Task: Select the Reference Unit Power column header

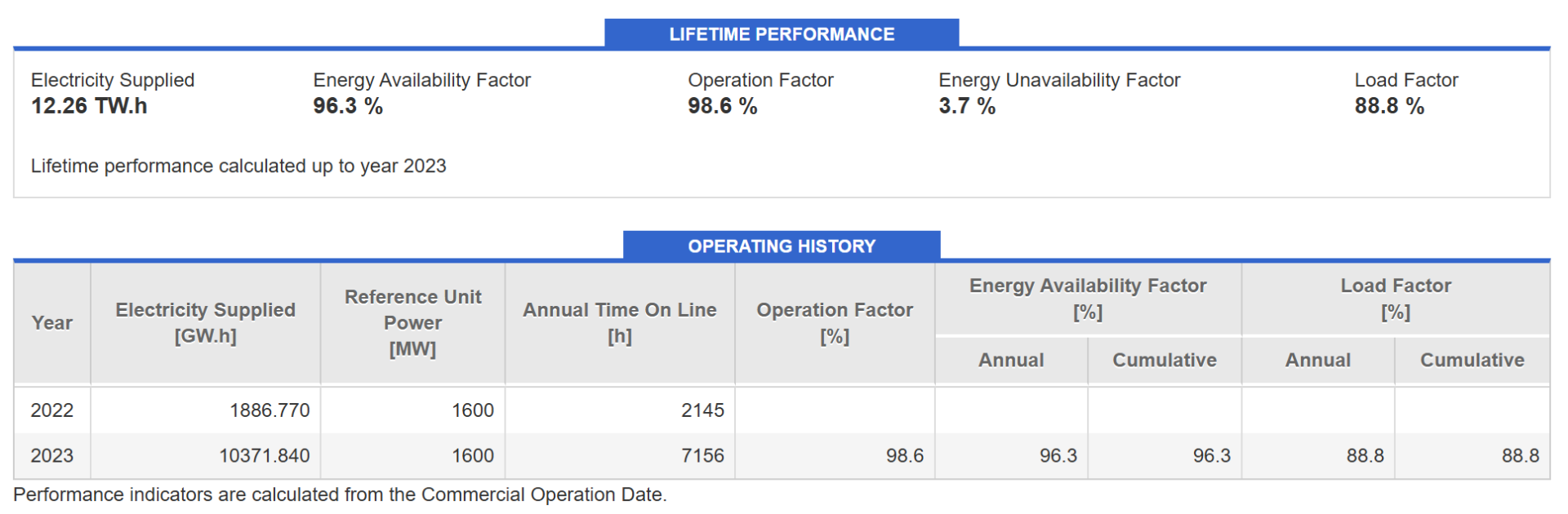Action: pos(412,323)
